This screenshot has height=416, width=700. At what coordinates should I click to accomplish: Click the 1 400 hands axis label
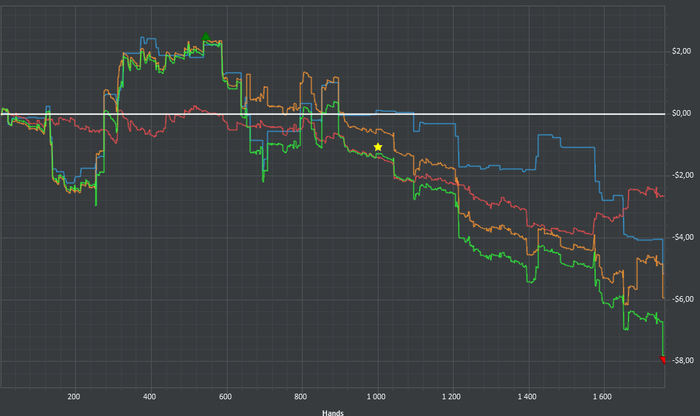[x=527, y=396]
